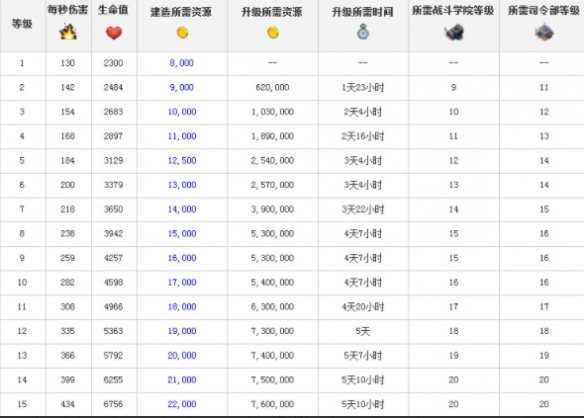This screenshot has height=418, width=584.
Task: Open the 18,000 build cost link
Action: pyautogui.click(x=182, y=307)
